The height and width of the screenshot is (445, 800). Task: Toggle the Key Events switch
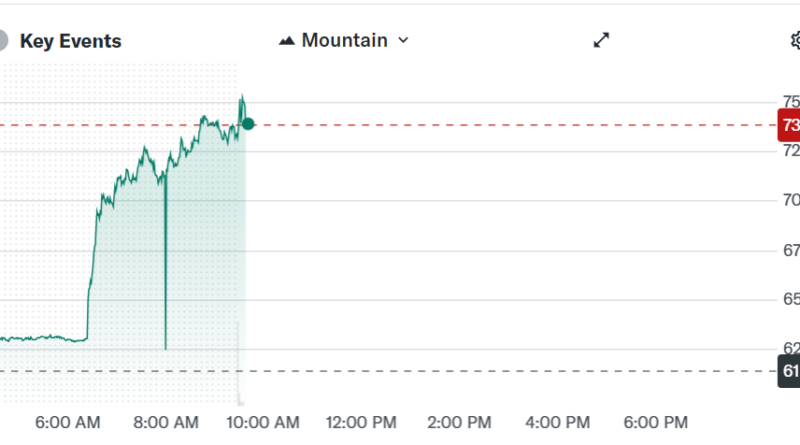[3, 41]
